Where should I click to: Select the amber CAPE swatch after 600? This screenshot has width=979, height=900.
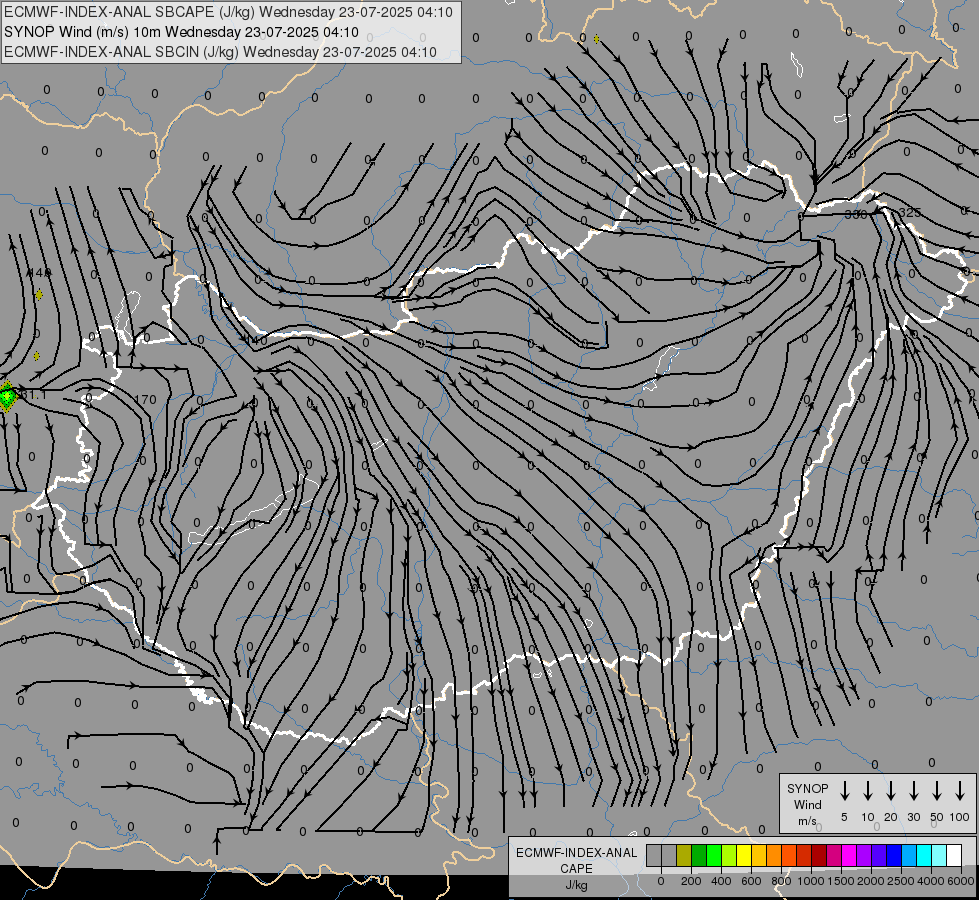click(x=759, y=855)
